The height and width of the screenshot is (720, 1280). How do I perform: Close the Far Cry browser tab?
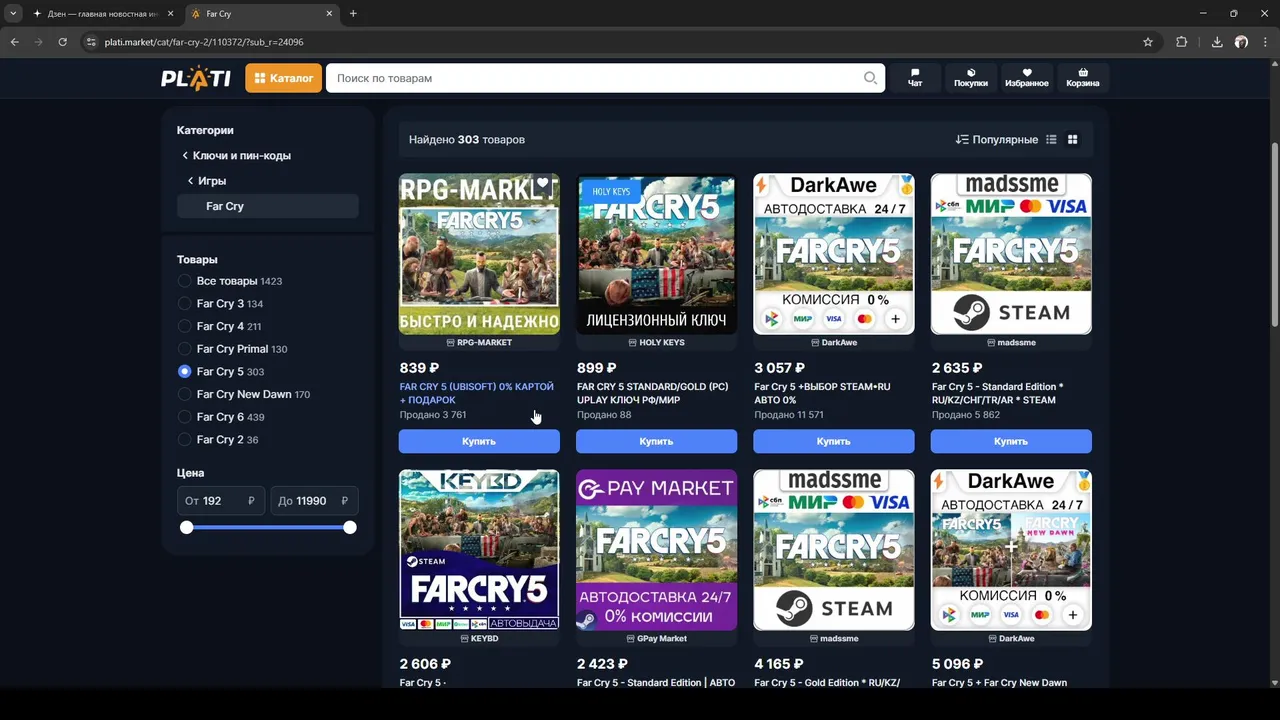point(330,14)
